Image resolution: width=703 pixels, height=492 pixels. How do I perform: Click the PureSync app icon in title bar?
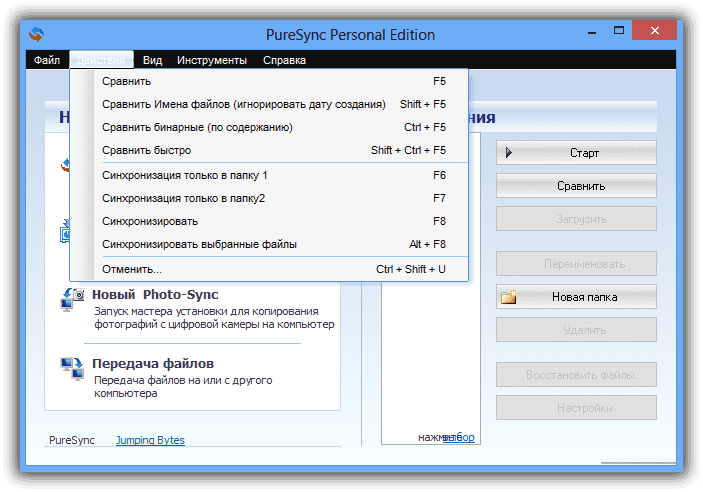click(37, 35)
